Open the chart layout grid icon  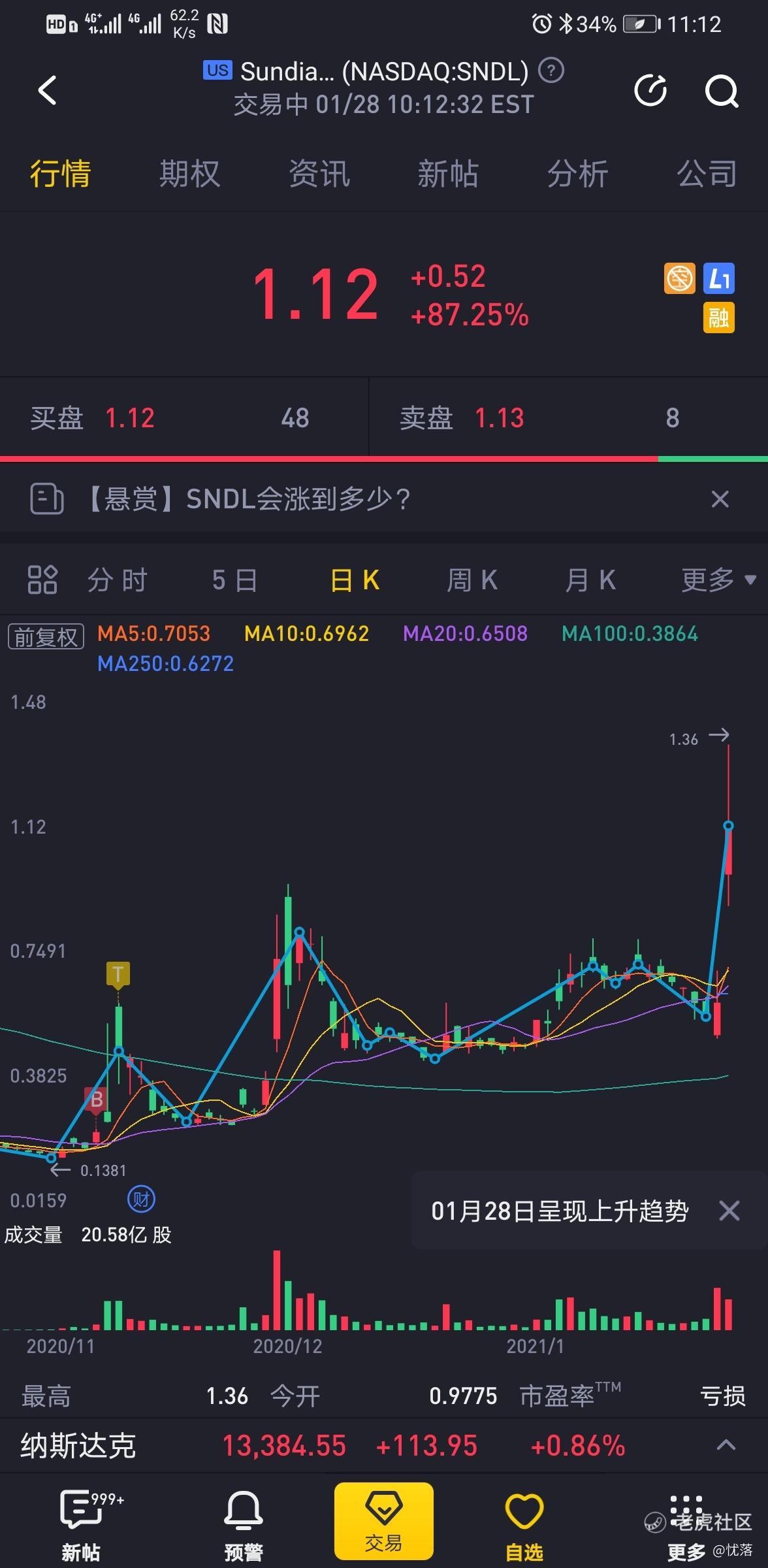tap(42, 580)
